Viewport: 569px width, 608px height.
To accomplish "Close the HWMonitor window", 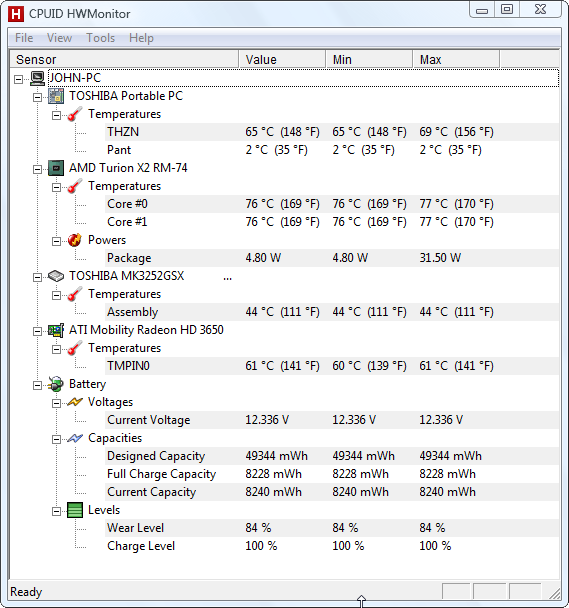I will [x=540, y=10].
